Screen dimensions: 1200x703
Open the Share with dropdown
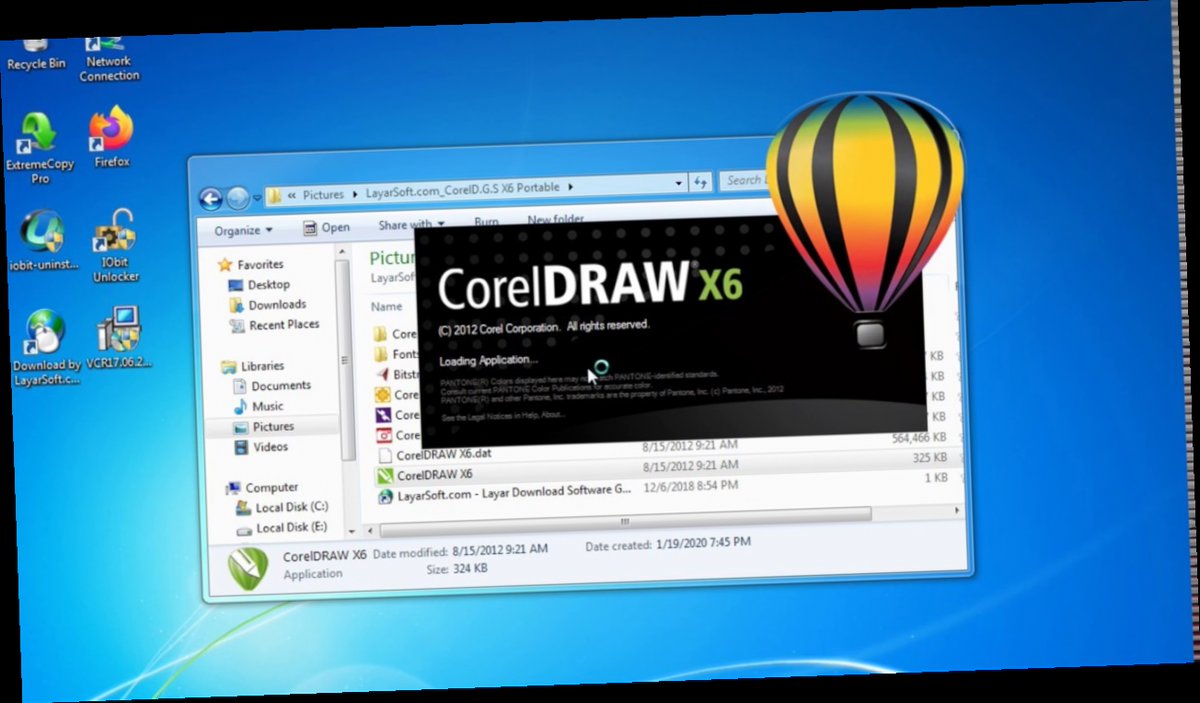(x=411, y=225)
